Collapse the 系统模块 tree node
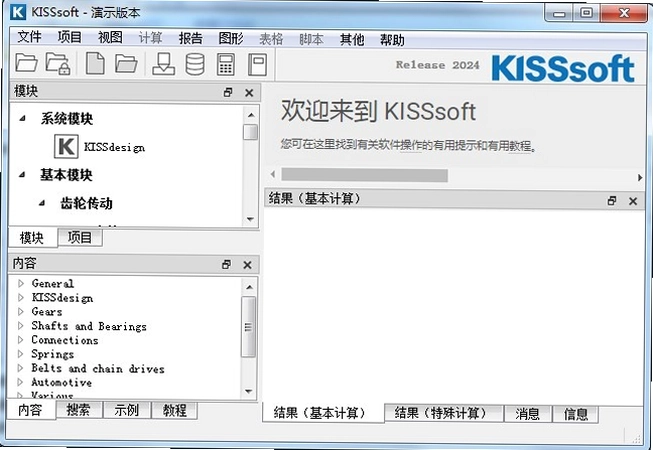Screen dimensions: 653x450 [22, 118]
